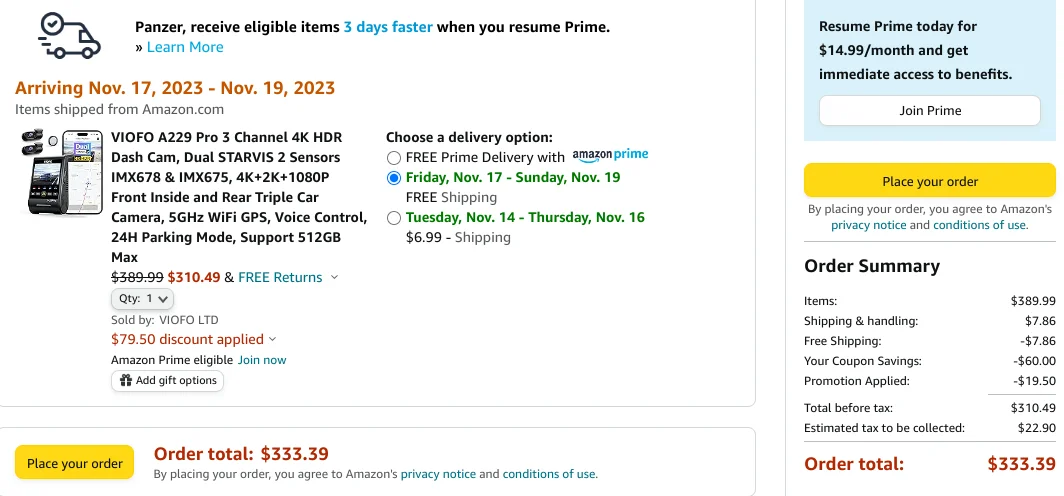
Task: Click the Join now link
Action: tap(262, 360)
